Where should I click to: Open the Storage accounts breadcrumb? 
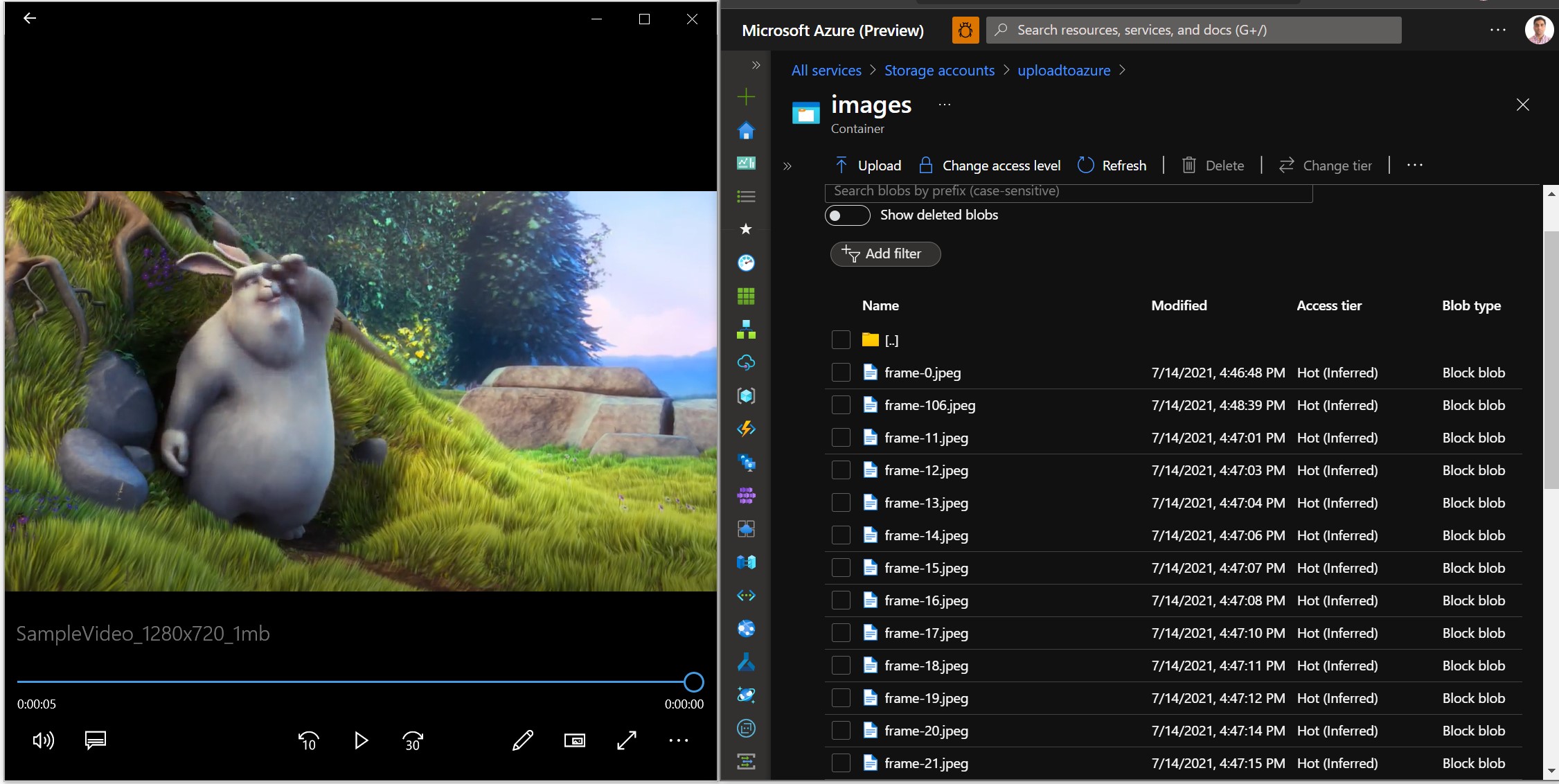click(939, 71)
